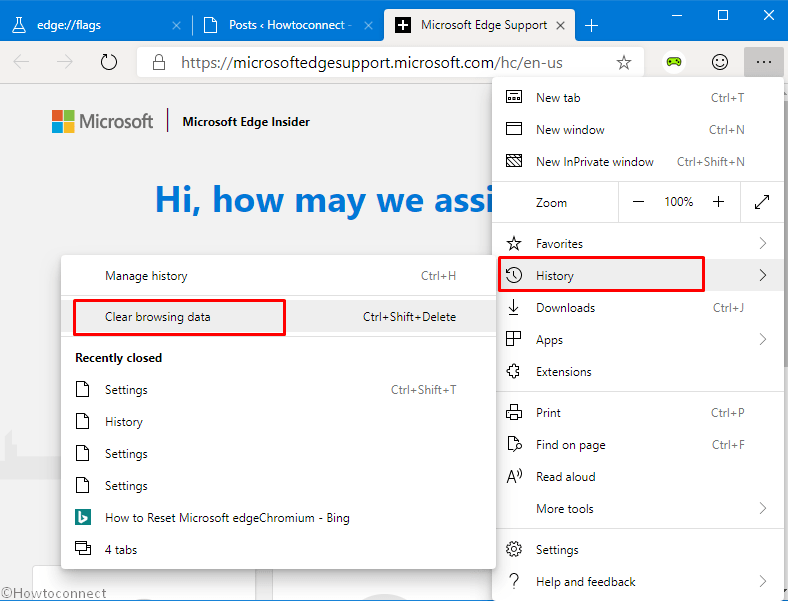Viewport: 788px width, 601px height.
Task: Open the Favorites menu item
Action: point(637,244)
